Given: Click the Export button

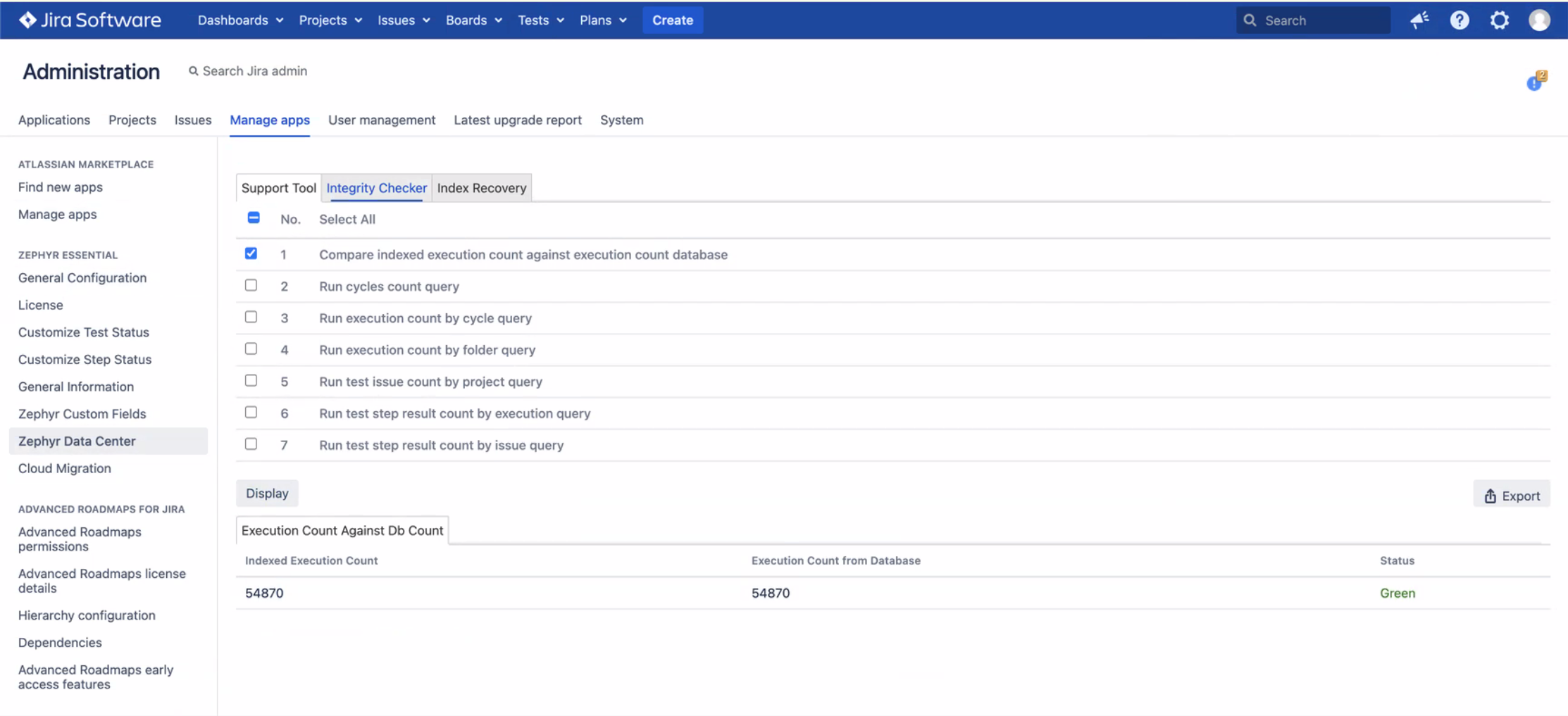Looking at the screenshot, I should 1511,496.
